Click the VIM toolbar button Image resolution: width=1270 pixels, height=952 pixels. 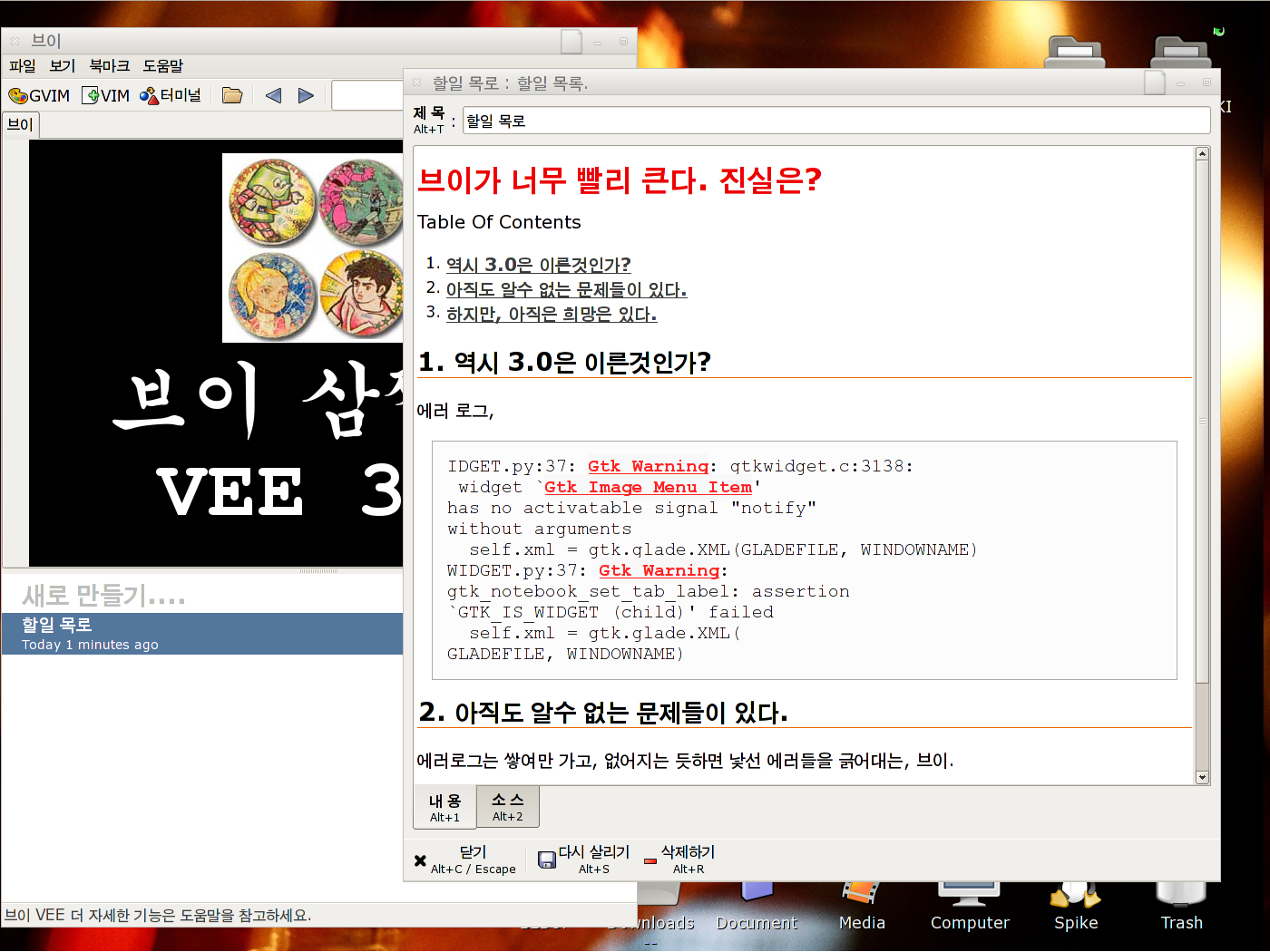click(x=106, y=95)
